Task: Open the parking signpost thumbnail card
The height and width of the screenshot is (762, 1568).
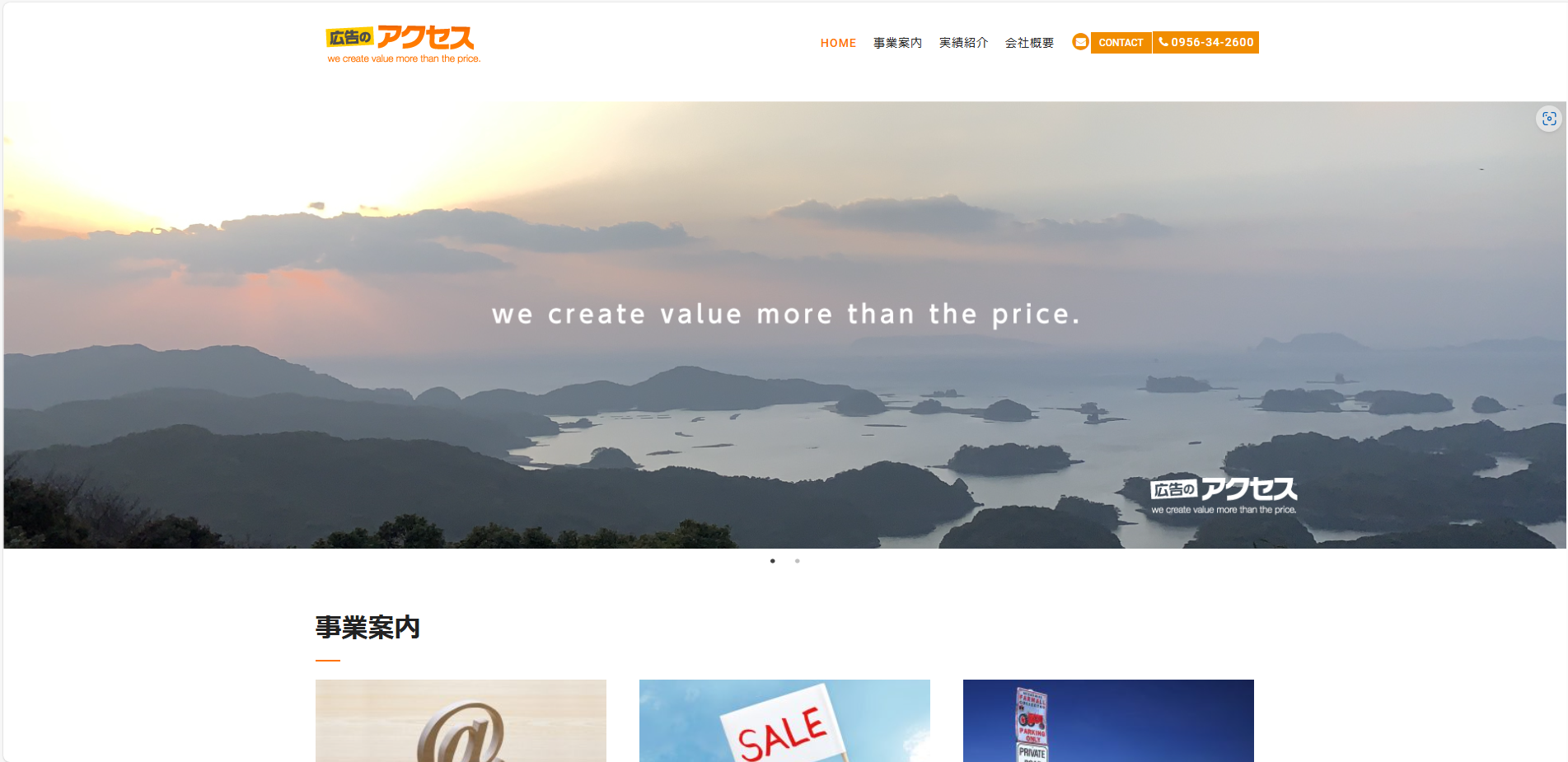Action: tap(1108, 721)
